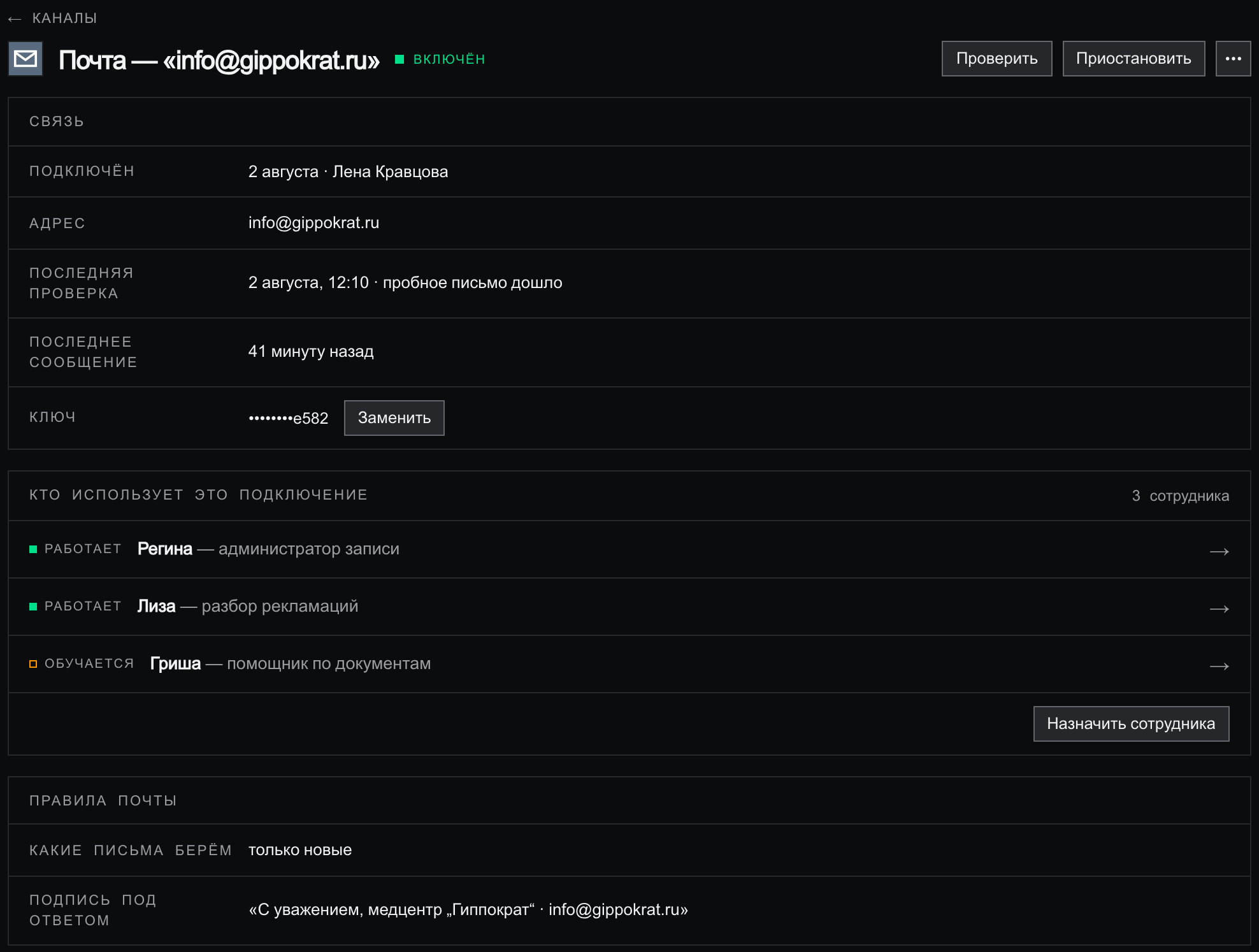Go back via the Каналы arrow

(x=15, y=19)
